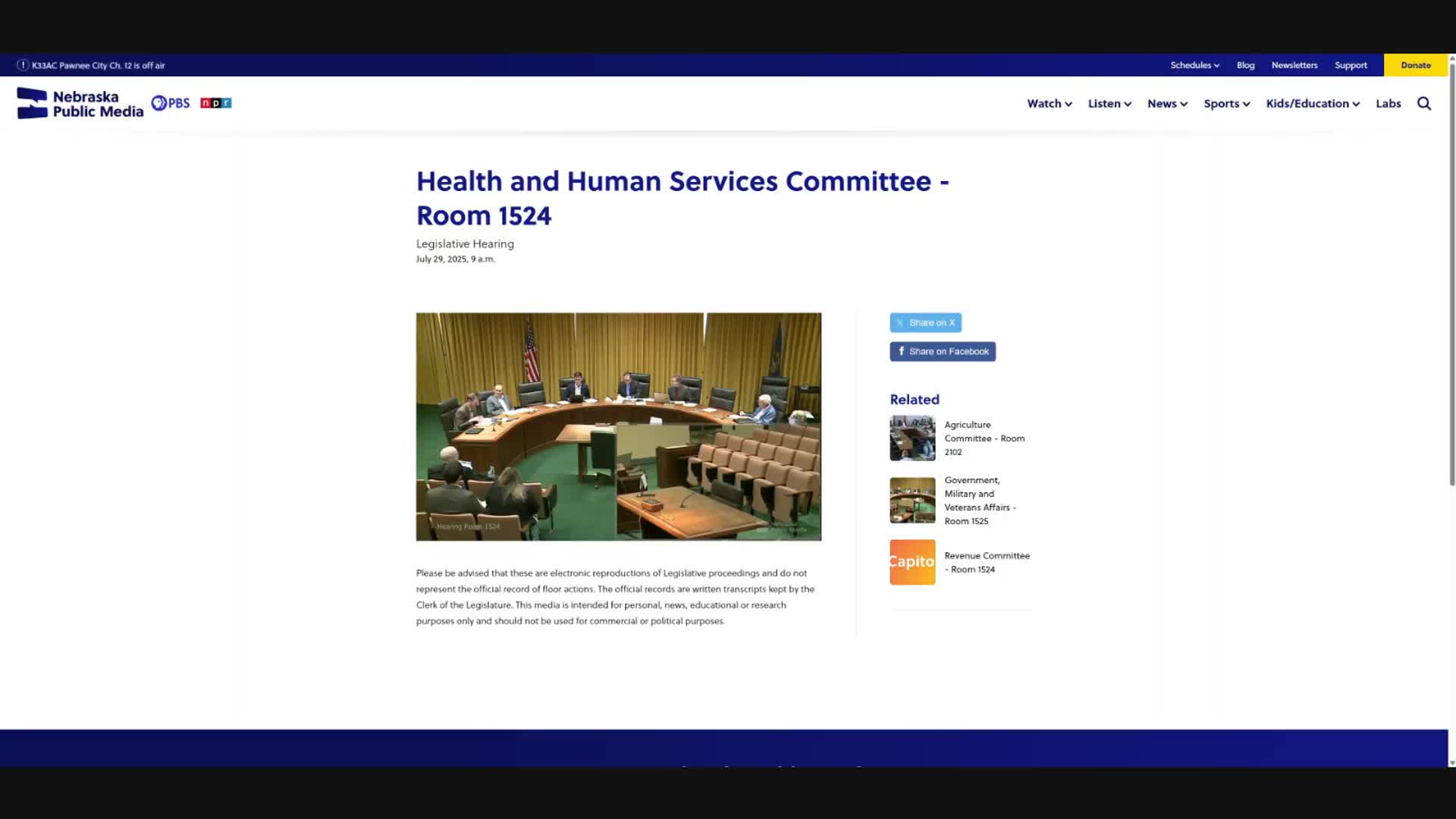
Task: Open the Schedules dropdown in top bar
Action: (1194, 65)
